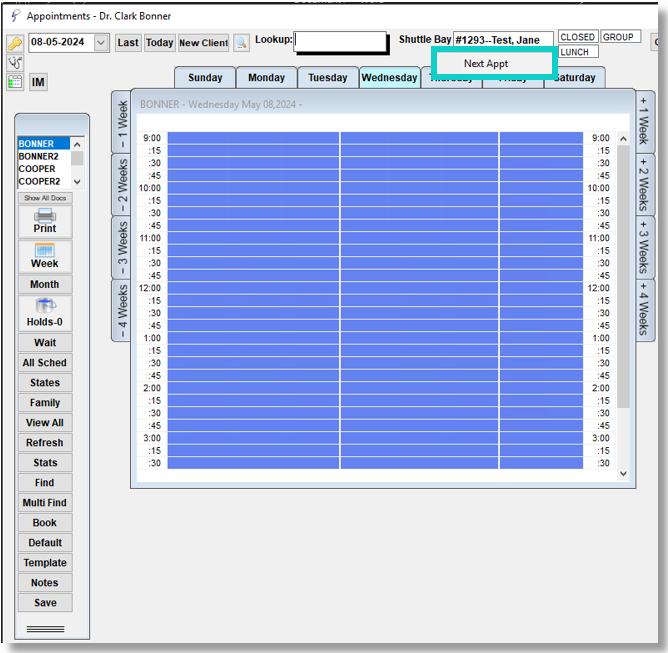Screen dimensions: 668x653
Task: Switch to the Monday tab
Action: coord(266,78)
